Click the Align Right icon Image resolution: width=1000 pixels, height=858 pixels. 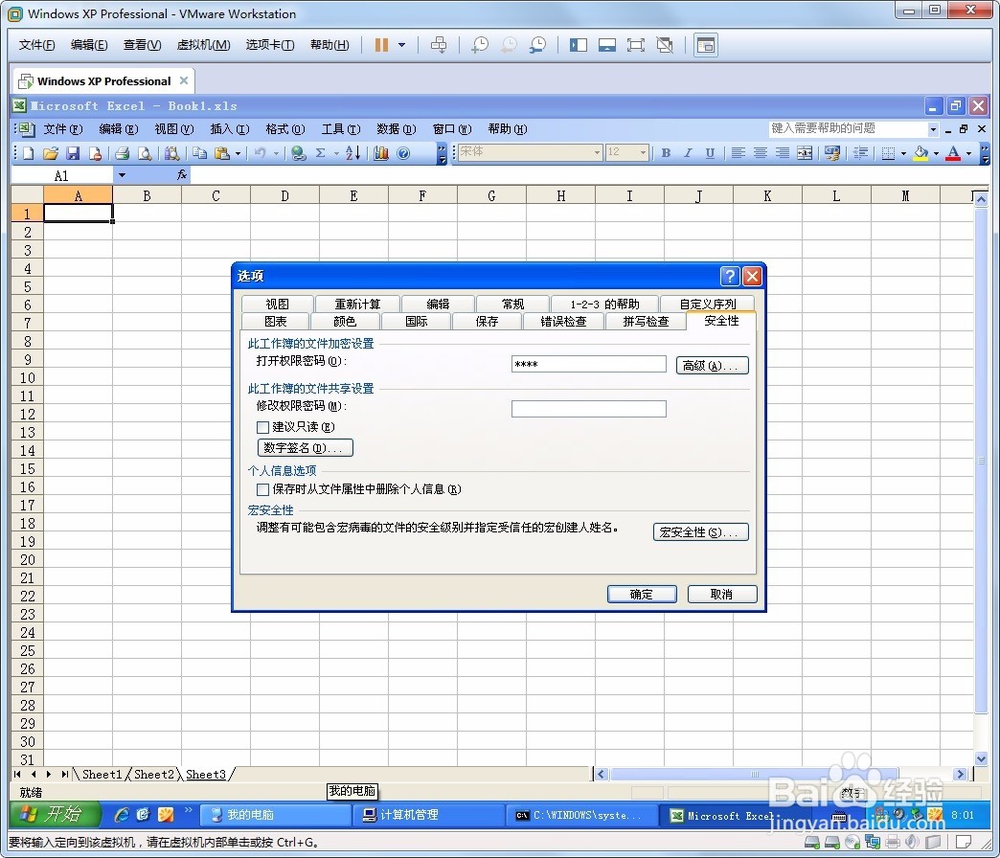783,153
